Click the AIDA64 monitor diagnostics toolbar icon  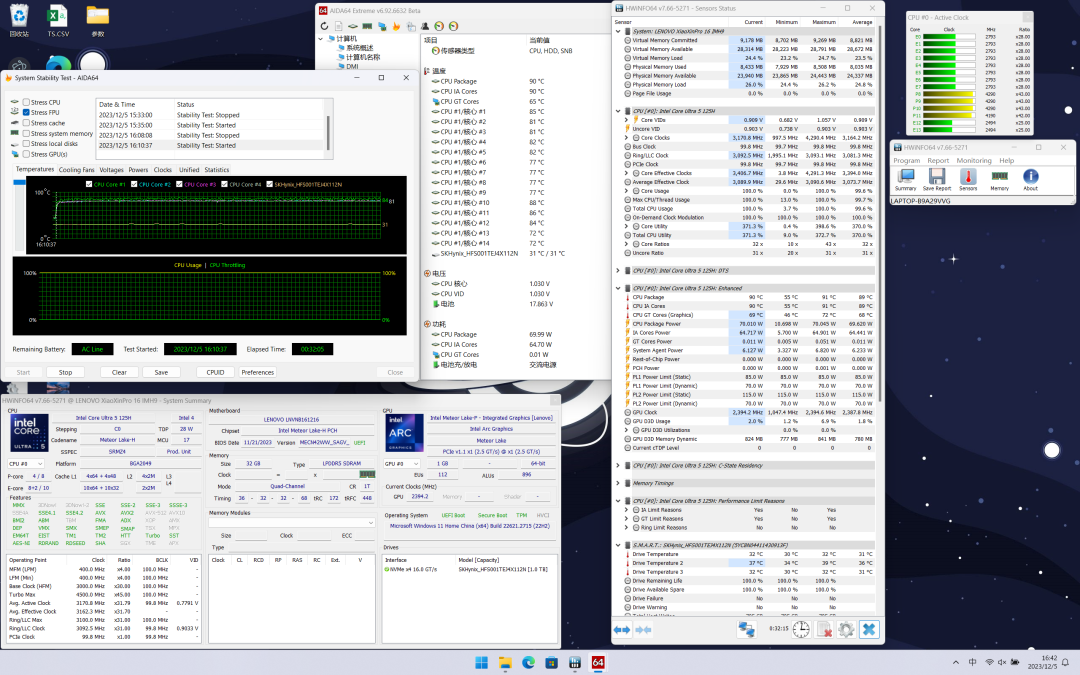pyautogui.click(x=382, y=26)
